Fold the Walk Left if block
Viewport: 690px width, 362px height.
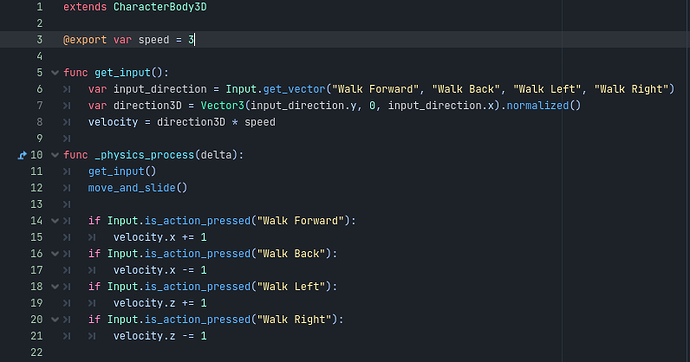point(55,287)
